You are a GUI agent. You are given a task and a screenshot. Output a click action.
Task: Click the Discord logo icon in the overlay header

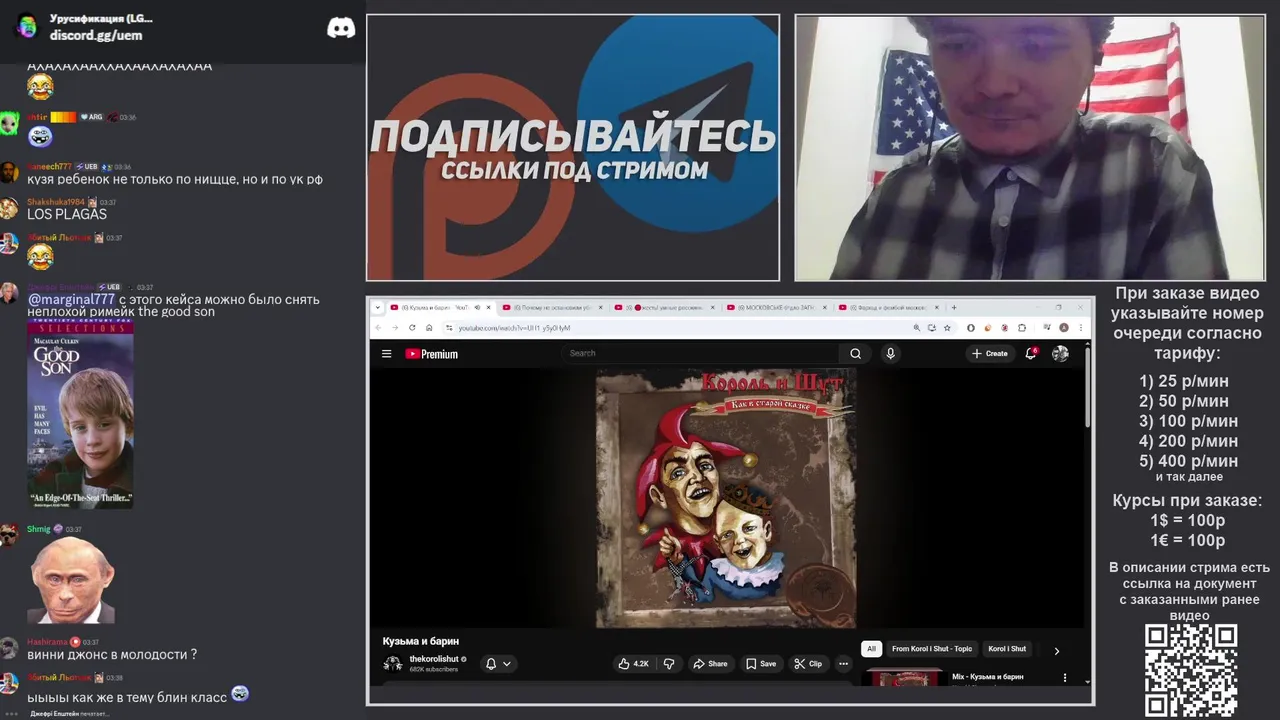pos(341,28)
